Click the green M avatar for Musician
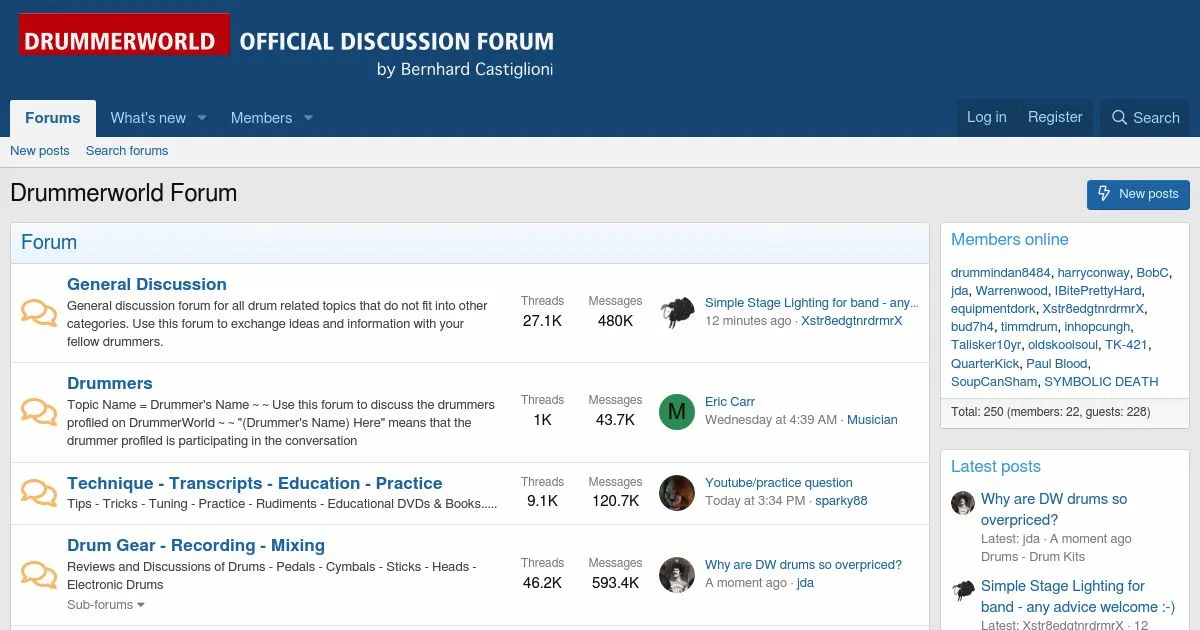 coord(677,411)
